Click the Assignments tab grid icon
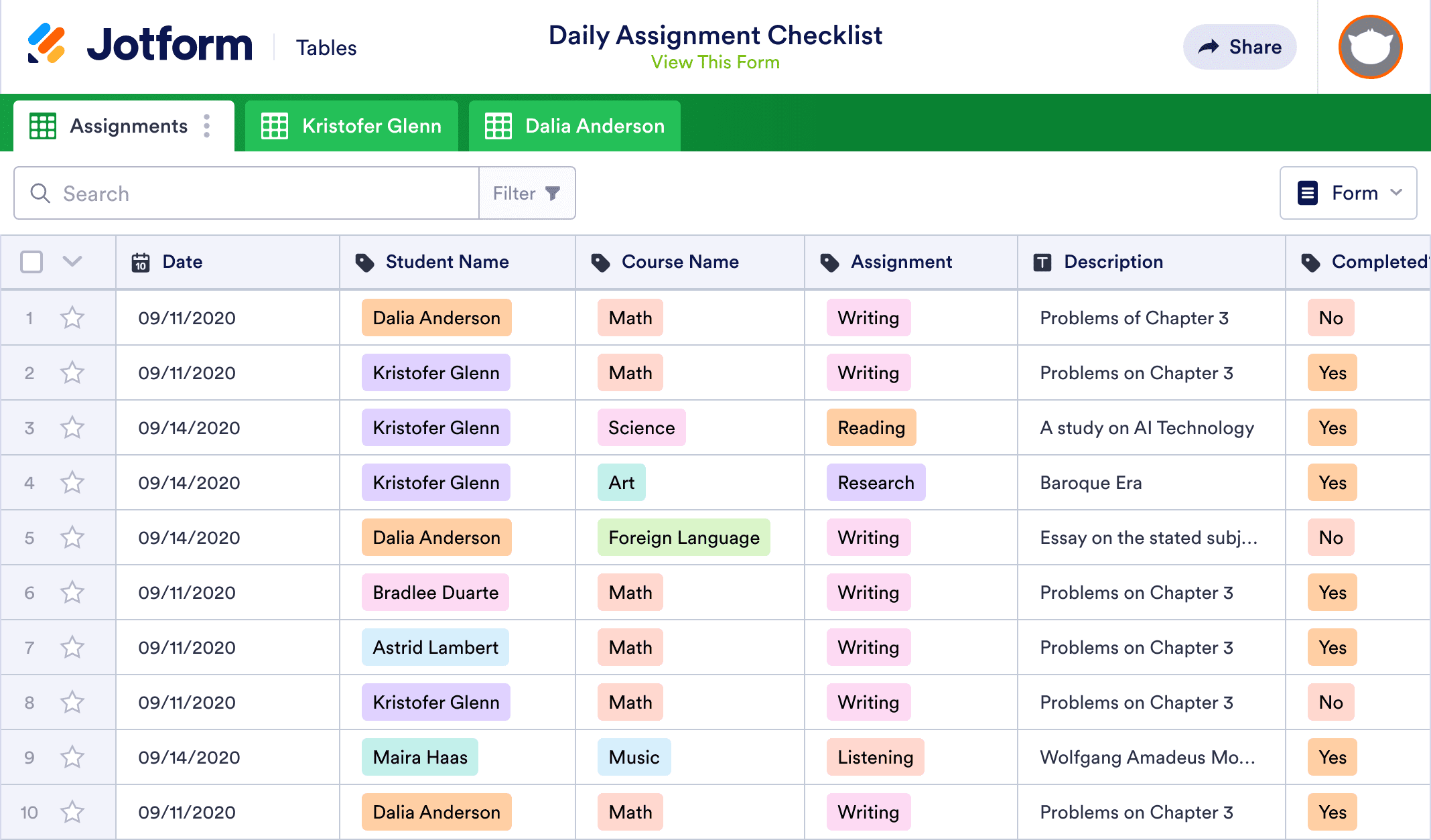Viewport: 1431px width, 840px height. [x=42, y=126]
